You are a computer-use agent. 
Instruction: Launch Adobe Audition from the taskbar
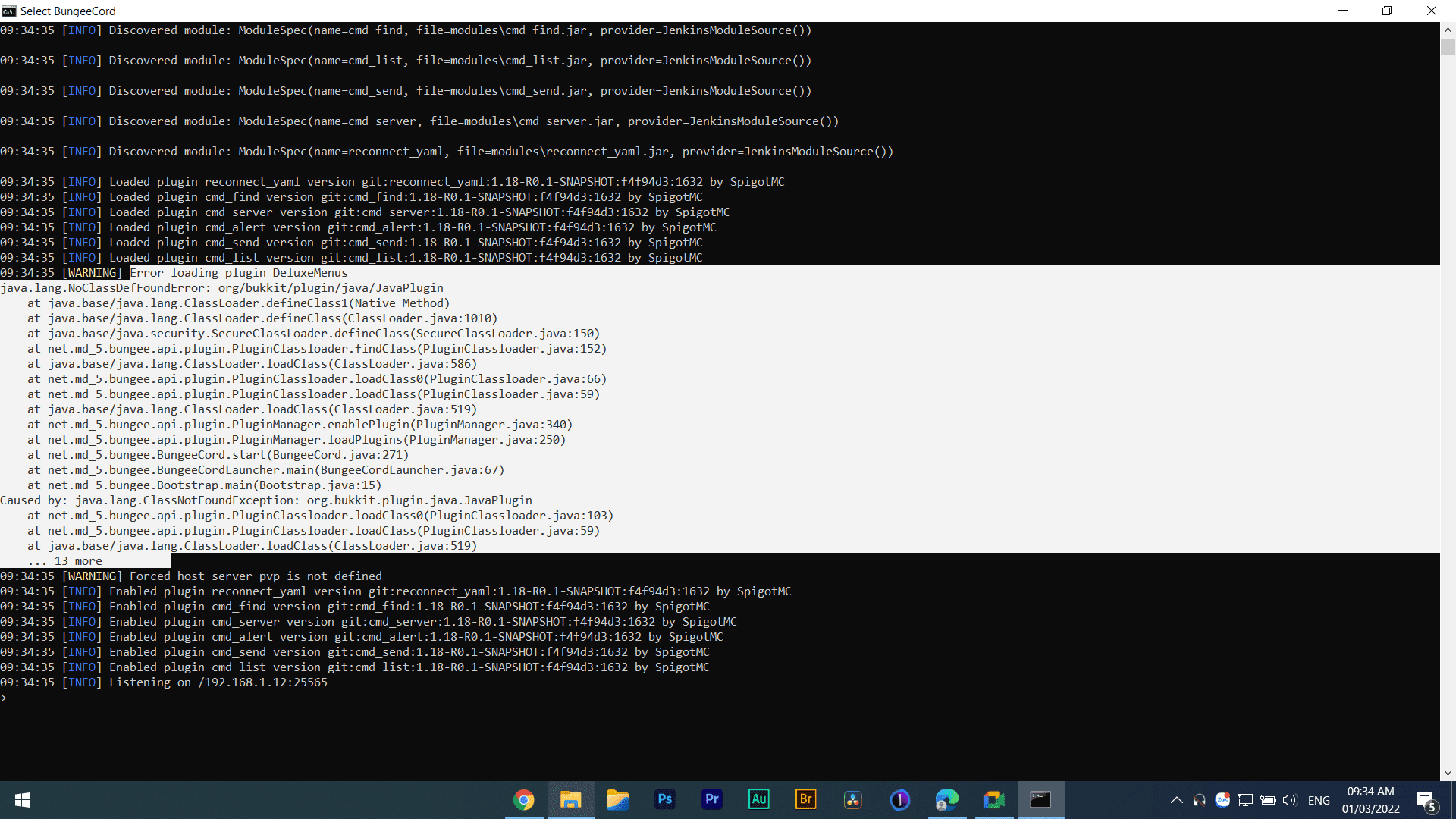(758, 799)
